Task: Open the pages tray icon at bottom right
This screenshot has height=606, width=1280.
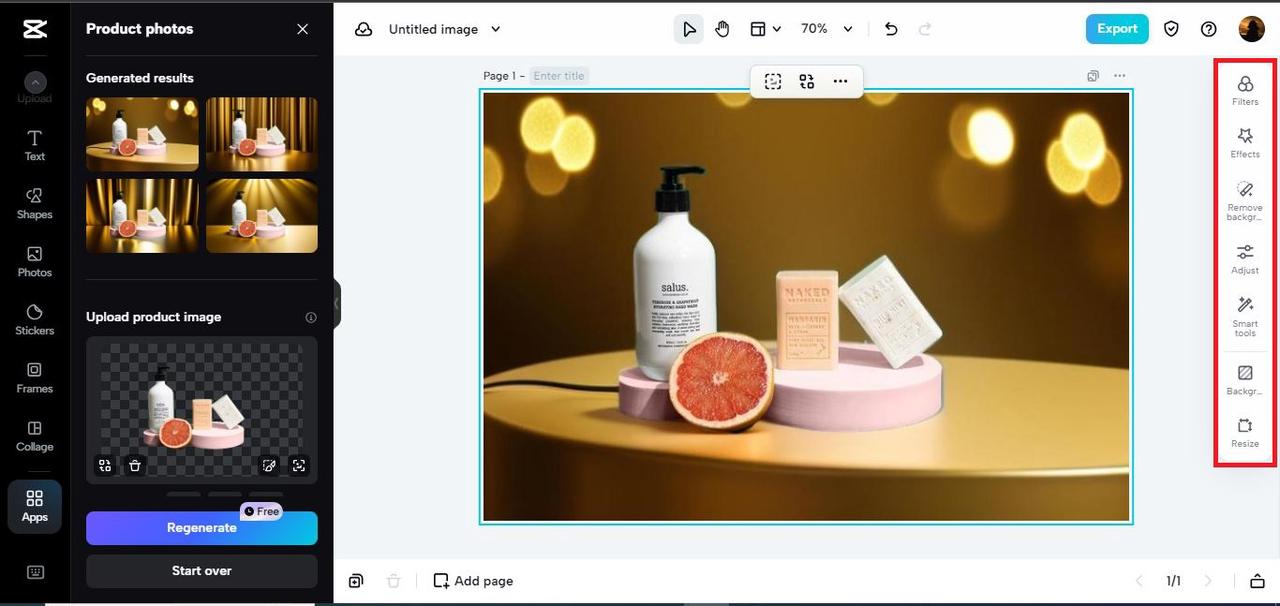Action: point(1257,581)
